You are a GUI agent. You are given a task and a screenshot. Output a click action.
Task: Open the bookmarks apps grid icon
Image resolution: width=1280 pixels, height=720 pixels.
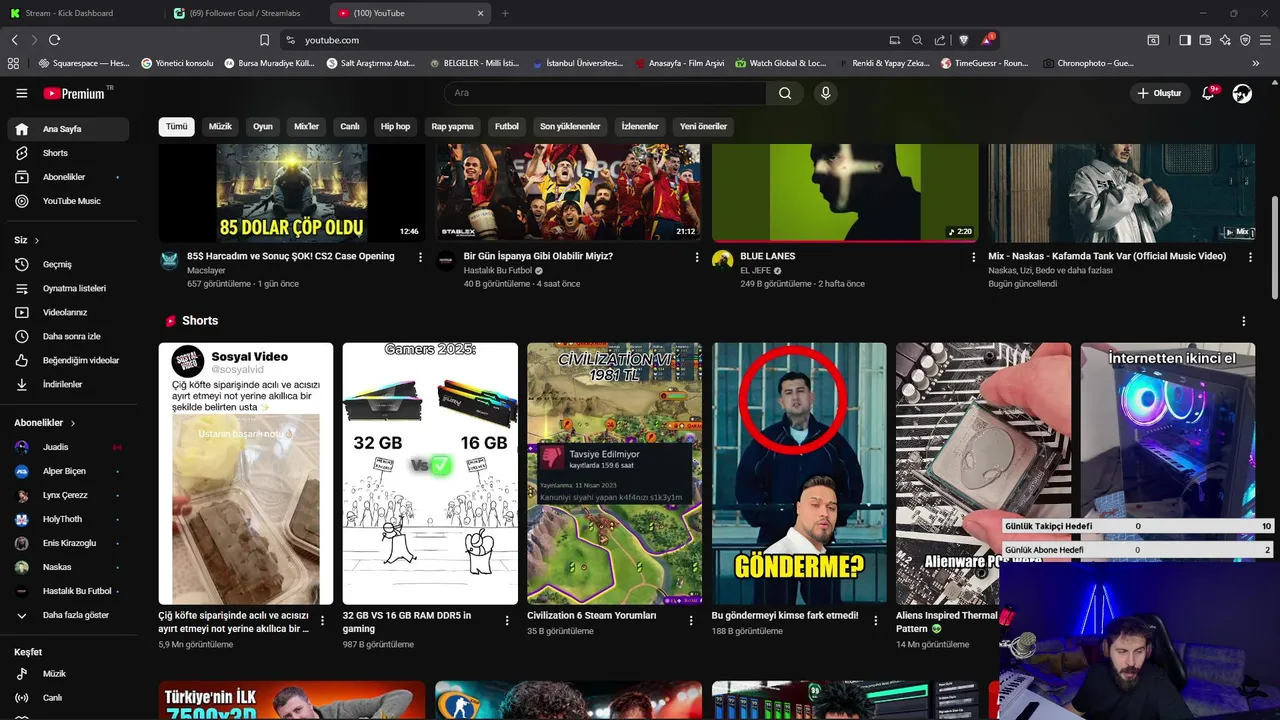(x=13, y=63)
